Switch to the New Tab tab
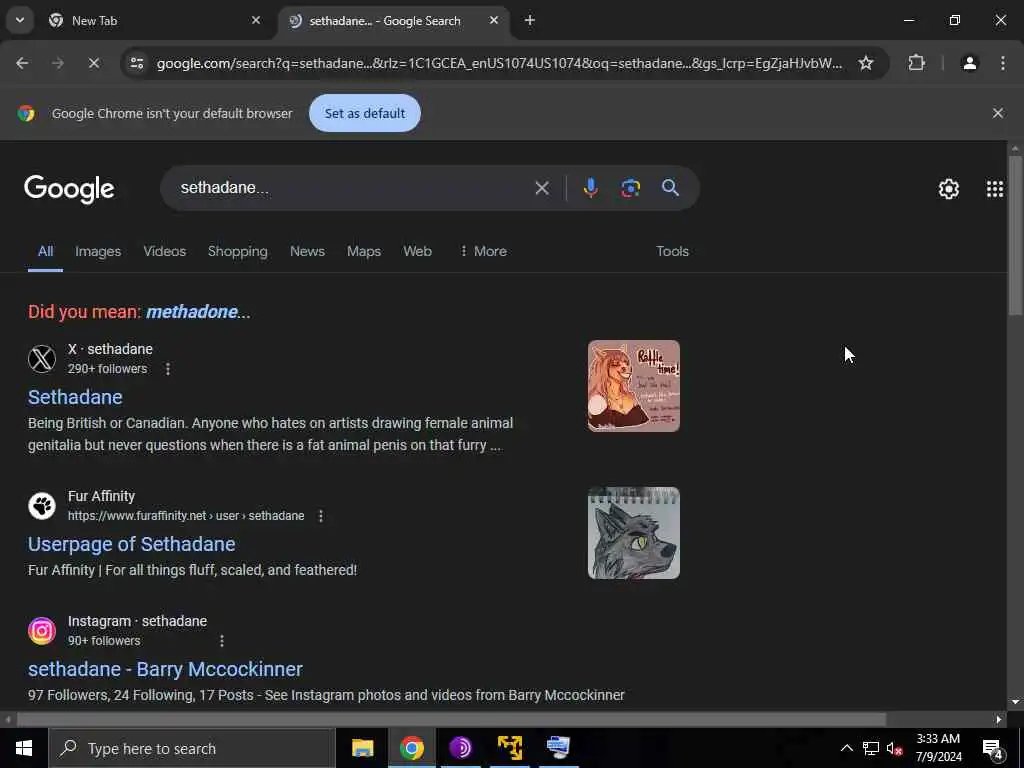1024x768 pixels. coord(155,21)
